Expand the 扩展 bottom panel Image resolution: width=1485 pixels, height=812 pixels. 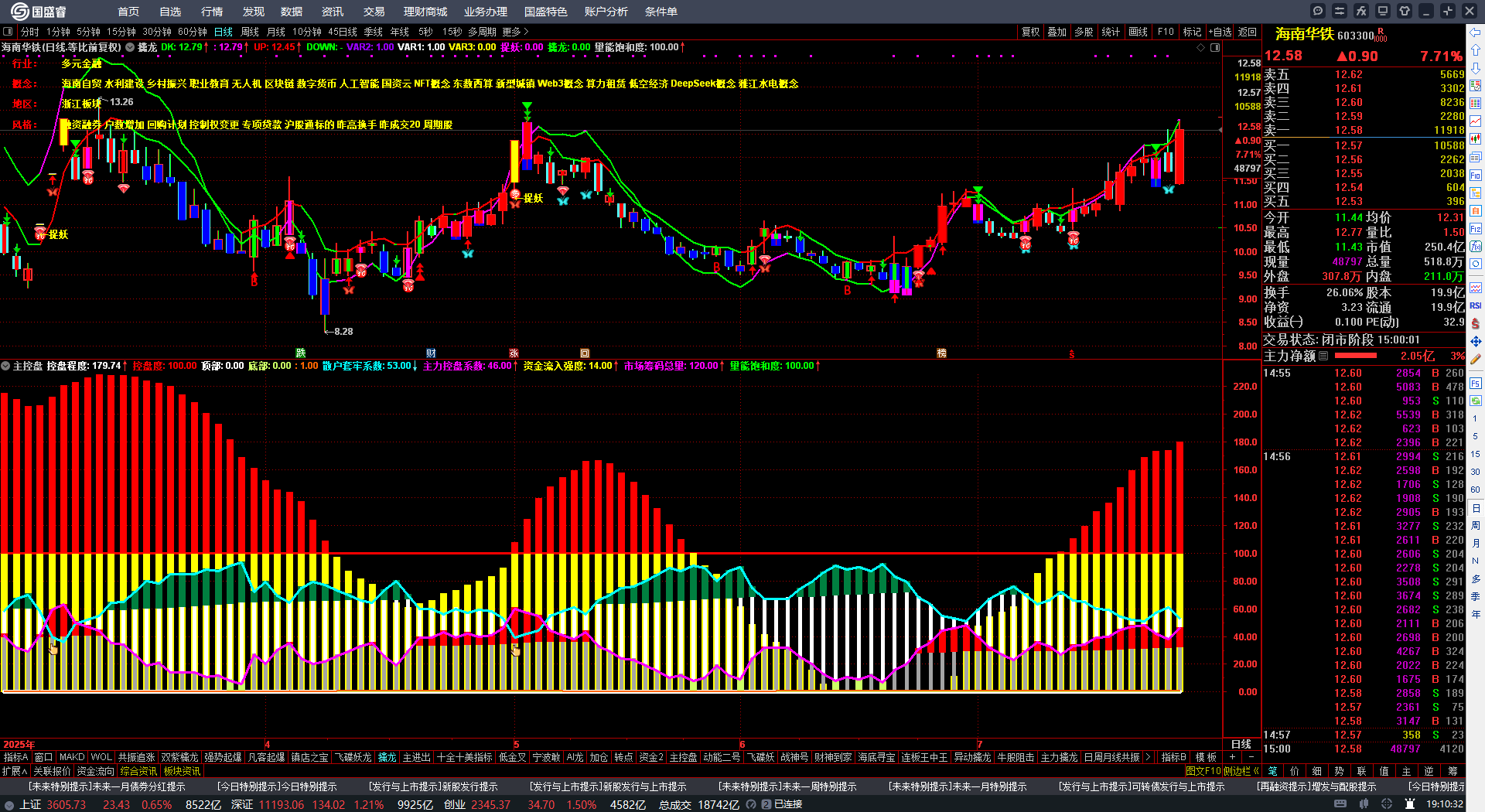[x=15, y=771]
